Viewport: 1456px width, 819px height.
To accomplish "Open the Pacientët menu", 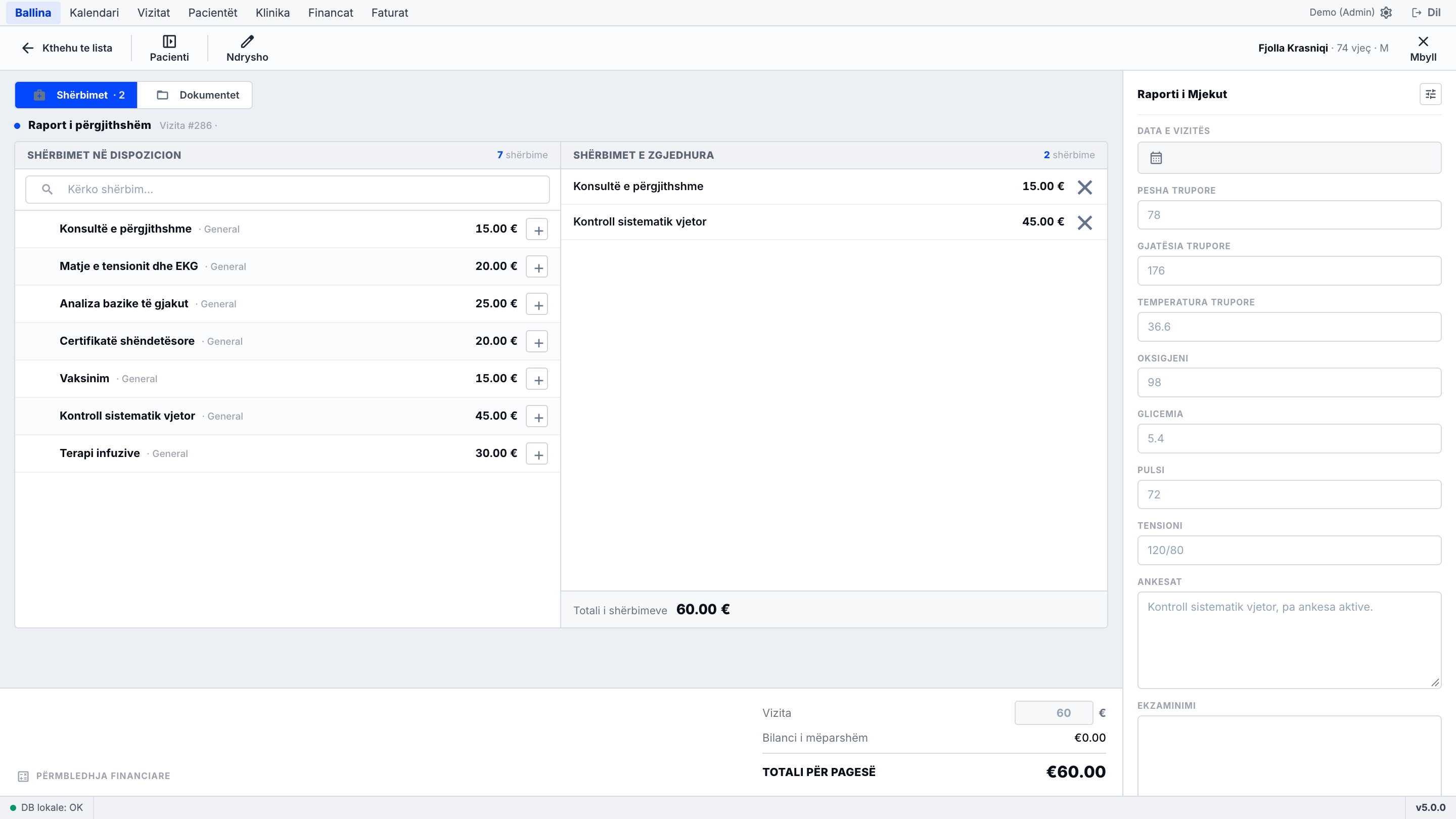I will point(212,13).
